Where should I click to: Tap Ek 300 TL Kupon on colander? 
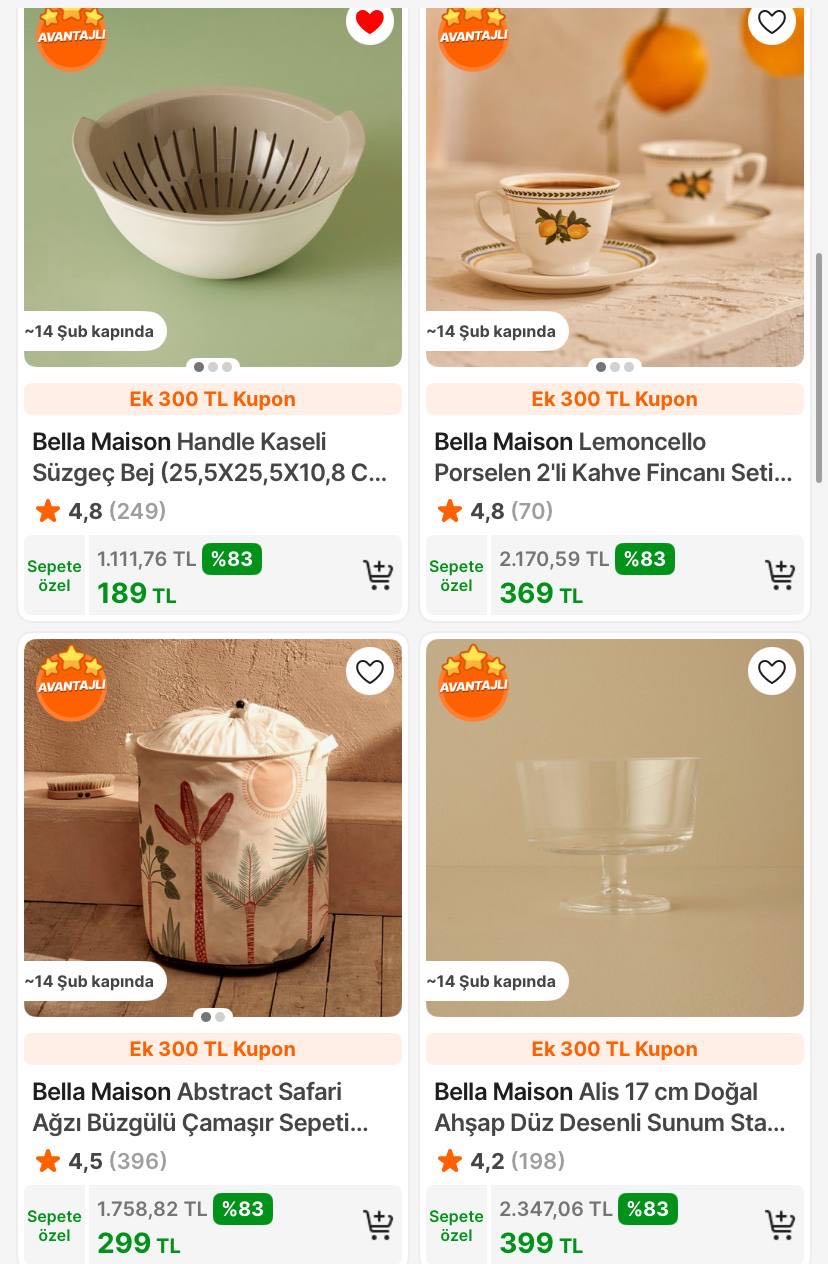[213, 399]
